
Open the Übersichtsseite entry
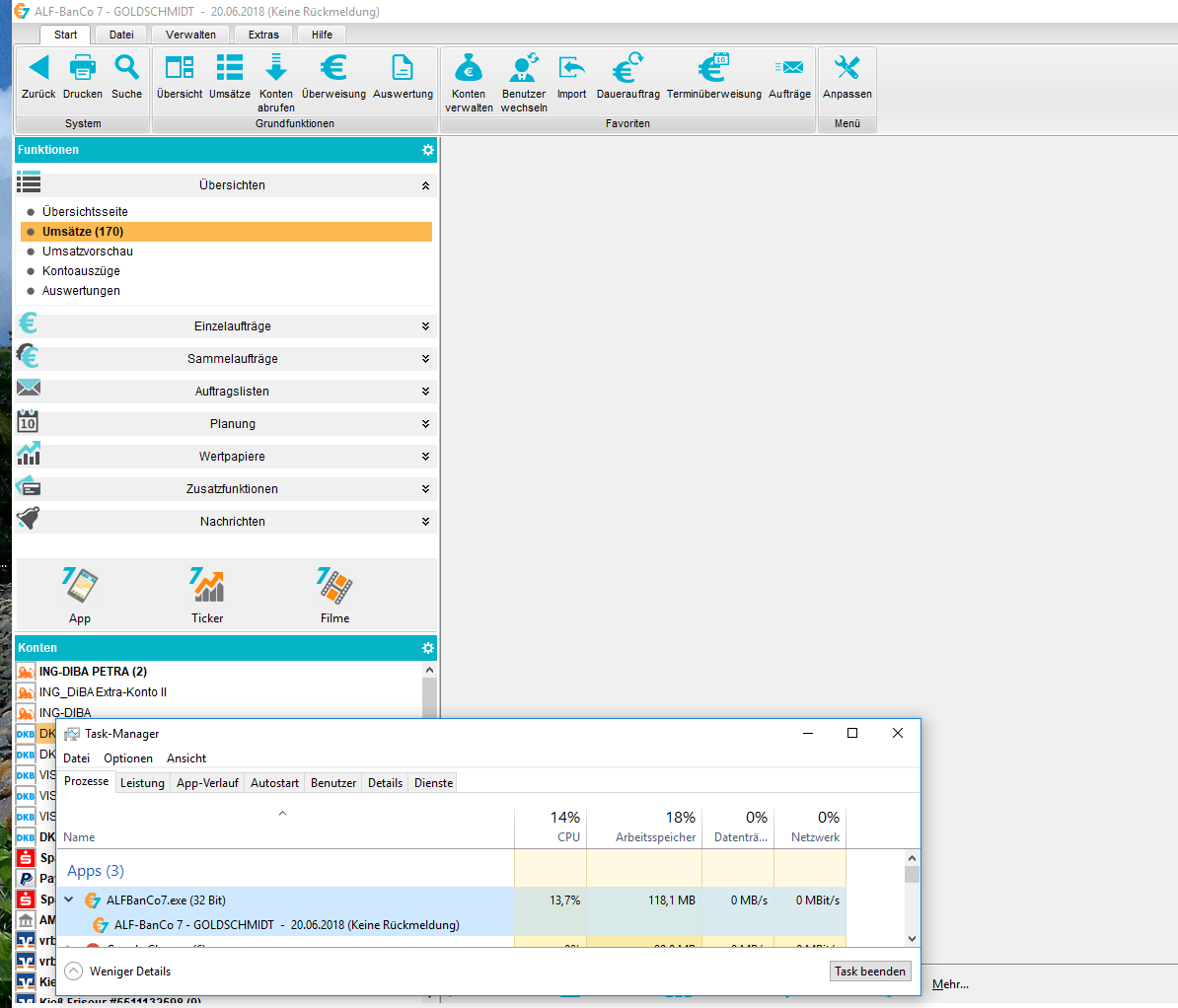[85, 212]
